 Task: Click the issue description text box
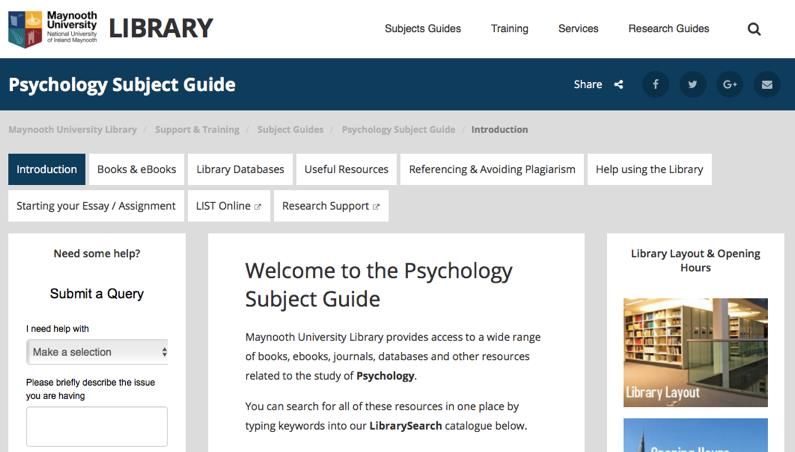[97, 427]
